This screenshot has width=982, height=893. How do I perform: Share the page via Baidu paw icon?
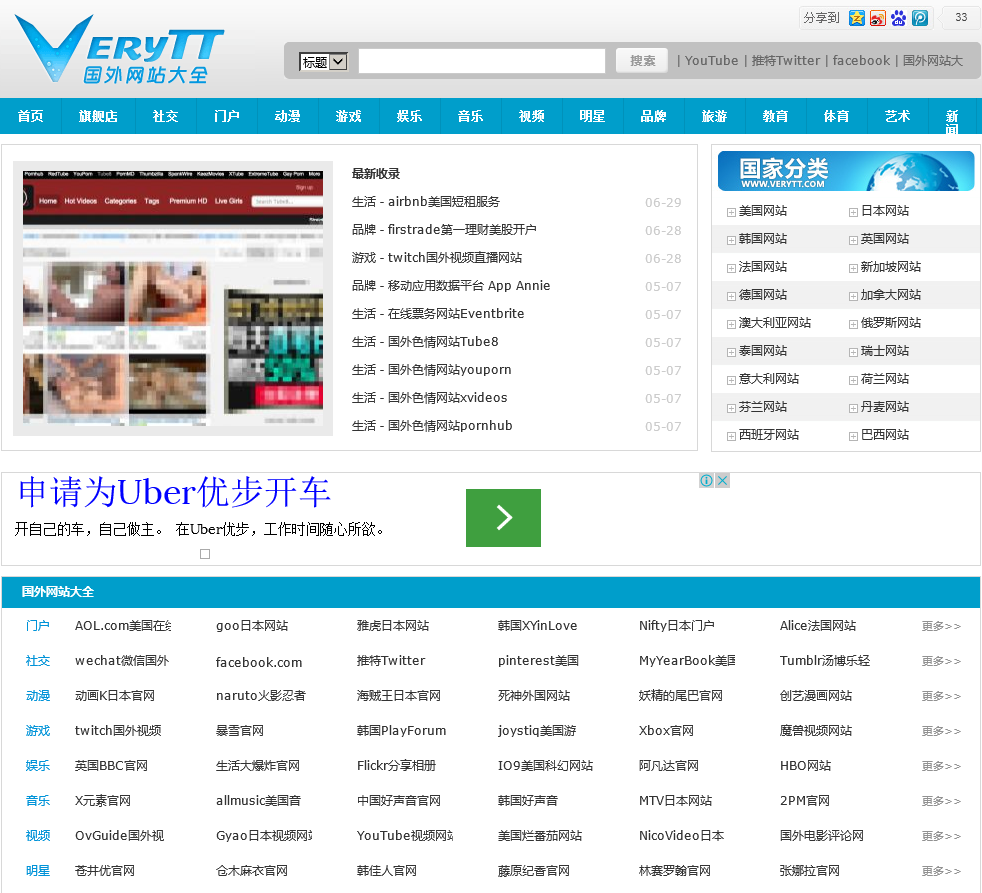click(899, 18)
